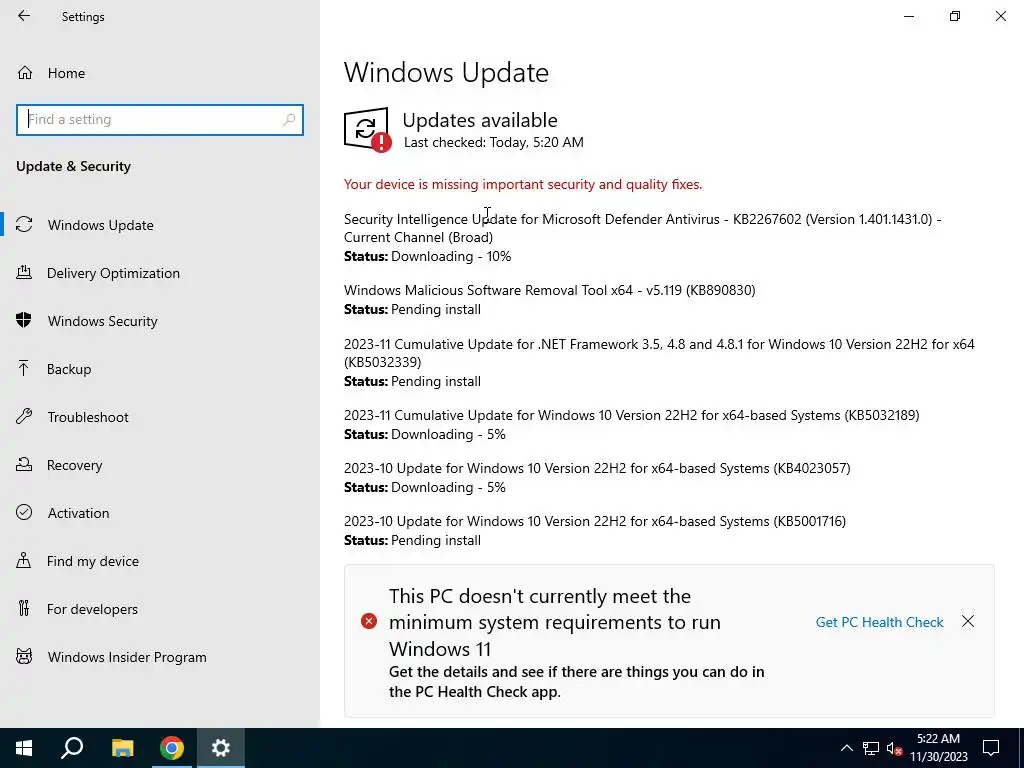Click the KB2267602 Defender update entry
This screenshot has height=768, width=1024.
point(643,228)
